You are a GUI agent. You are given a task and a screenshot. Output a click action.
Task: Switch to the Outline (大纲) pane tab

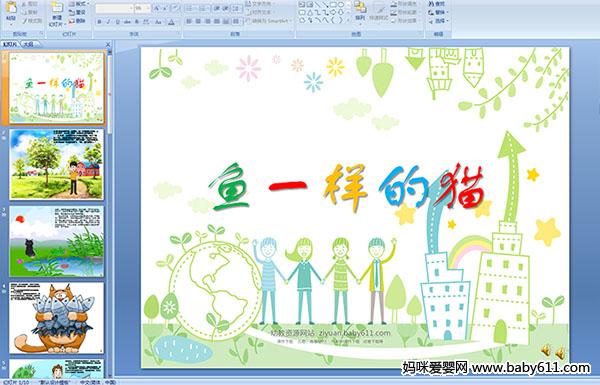pos(28,44)
